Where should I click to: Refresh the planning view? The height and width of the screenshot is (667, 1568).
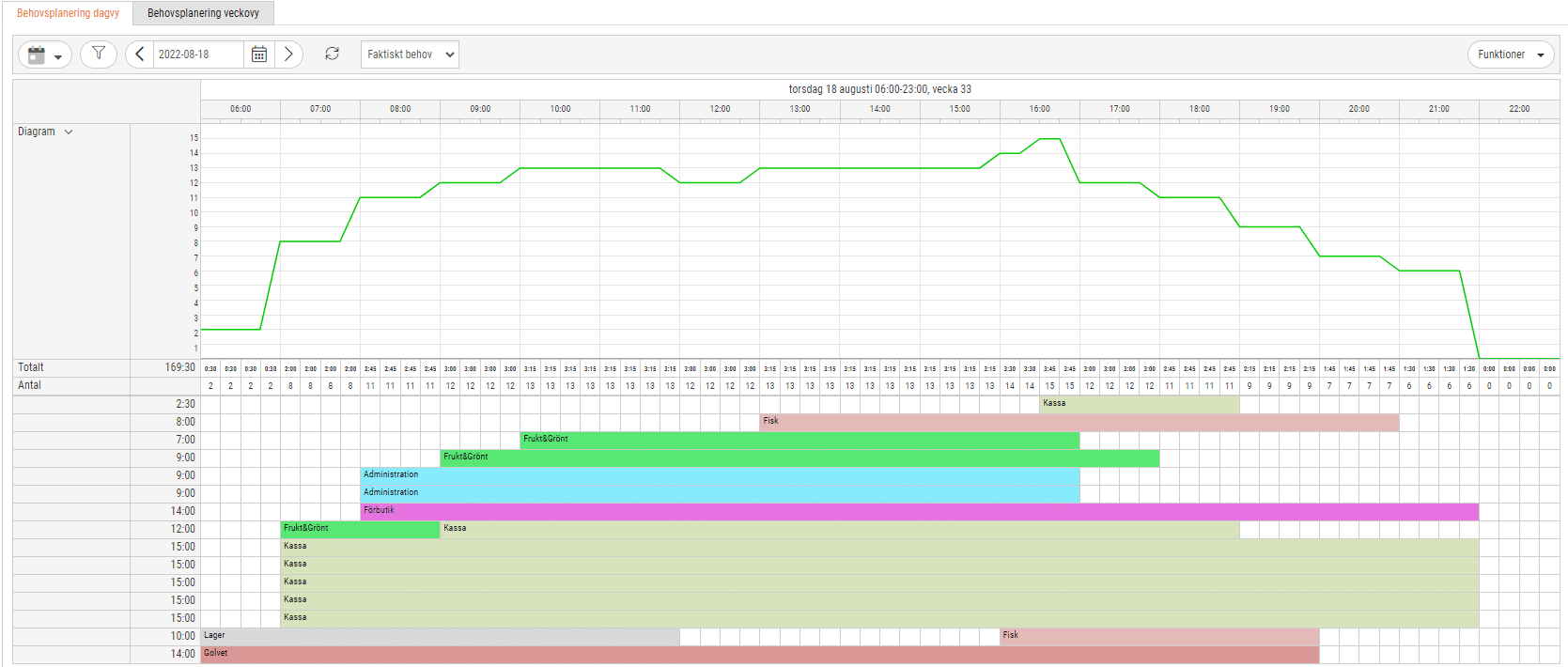(x=332, y=54)
